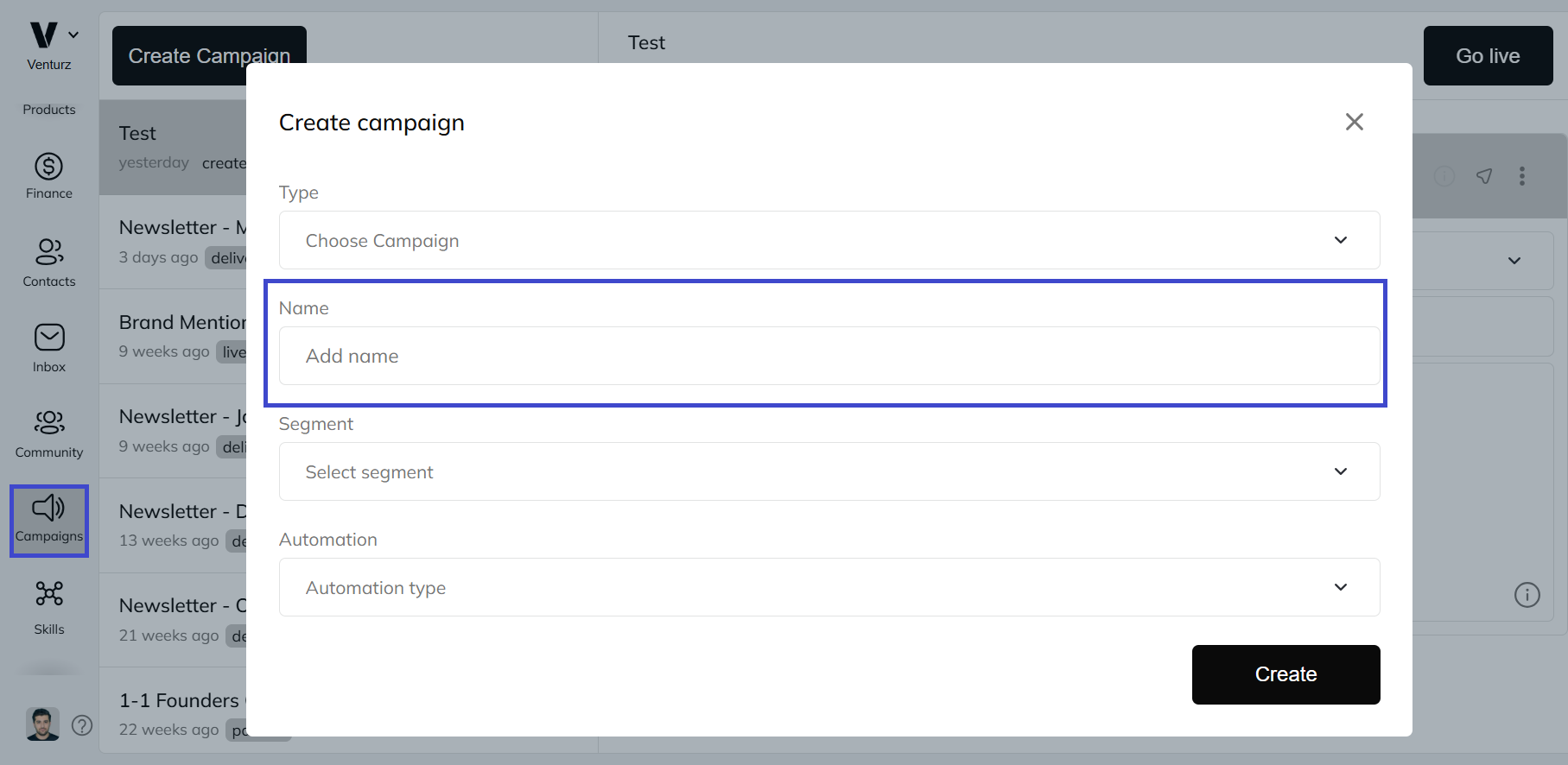Click the circular icon left of the send icon

tap(1444, 176)
